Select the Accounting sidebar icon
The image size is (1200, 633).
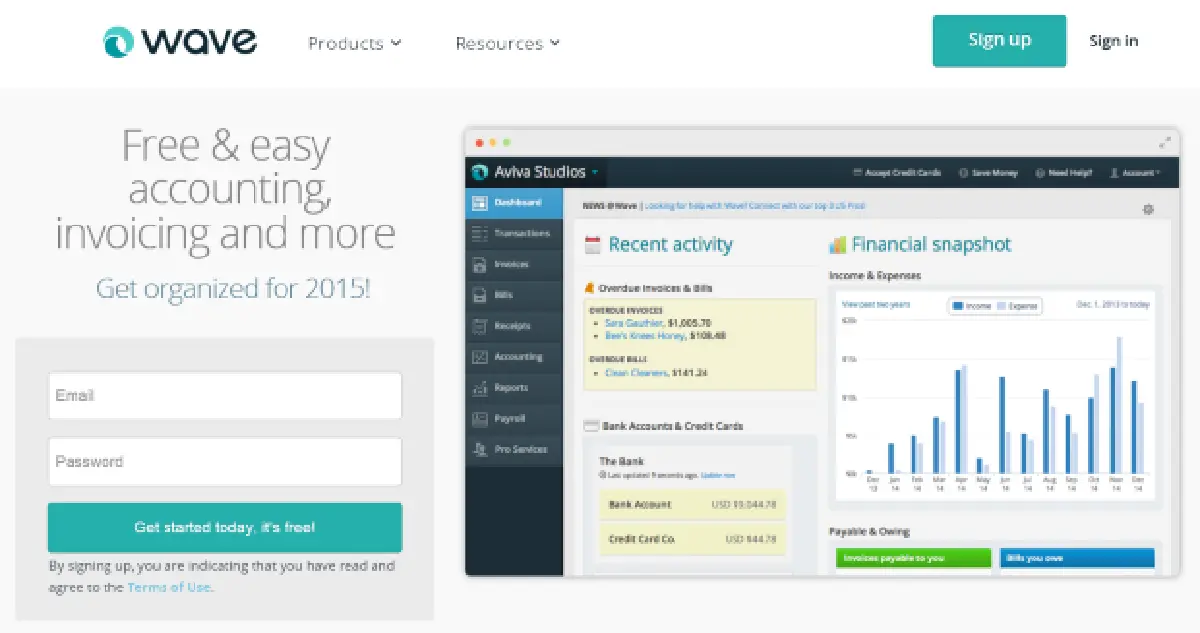pyautogui.click(x=480, y=357)
